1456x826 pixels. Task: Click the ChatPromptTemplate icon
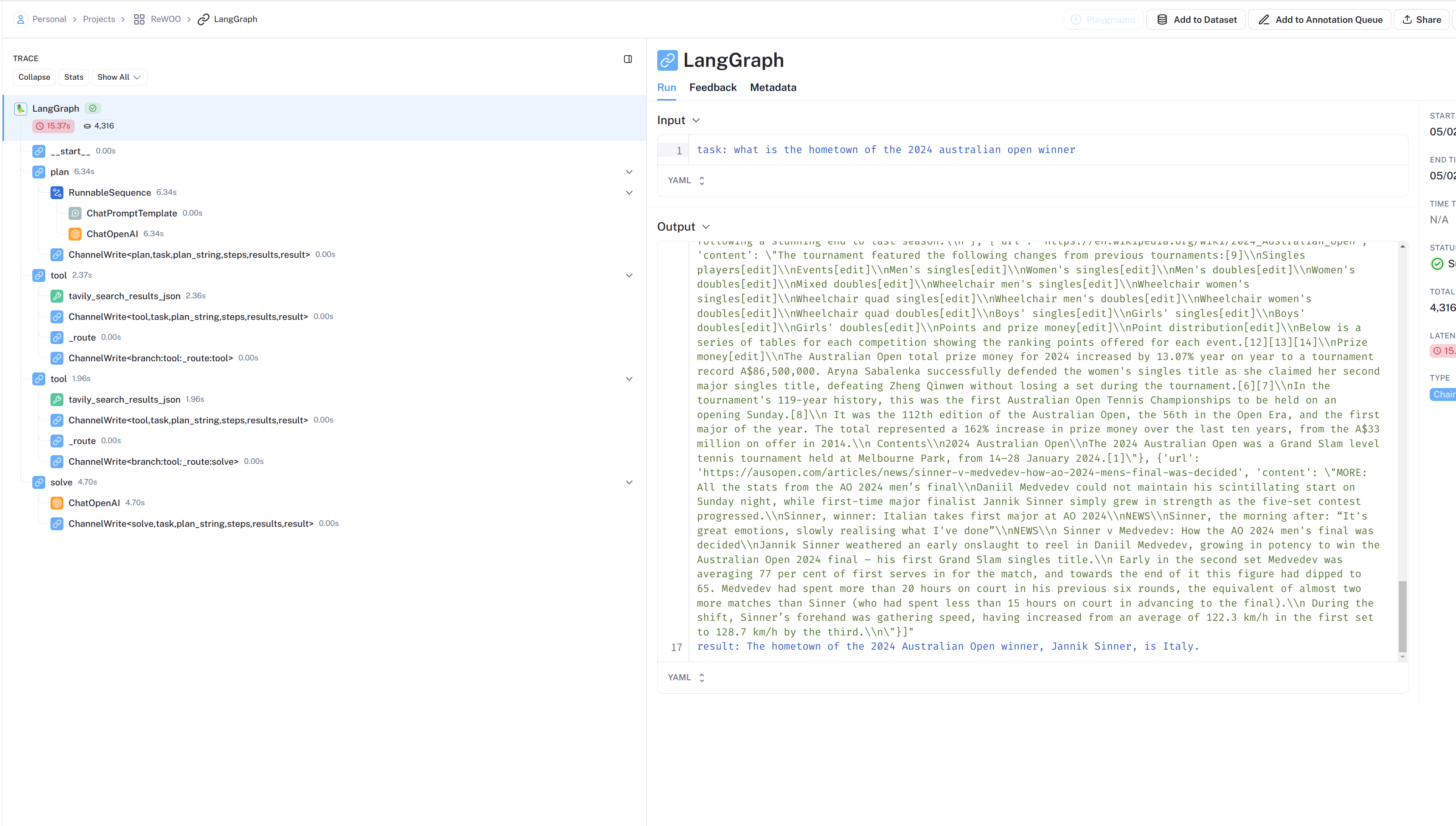coord(75,213)
